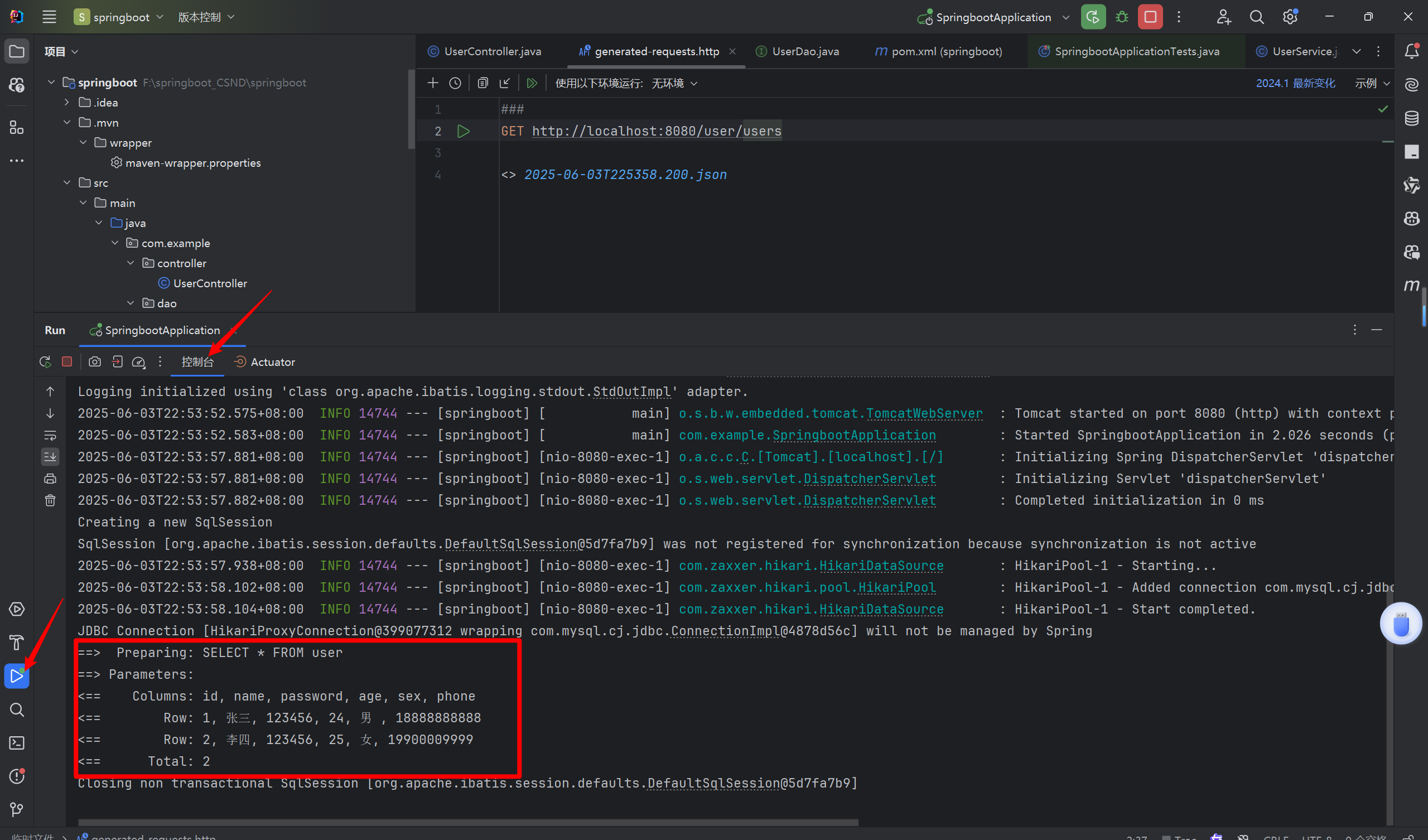Clear the console with the trash icon
Image resolution: width=1428 pixels, height=840 pixels.
point(50,500)
